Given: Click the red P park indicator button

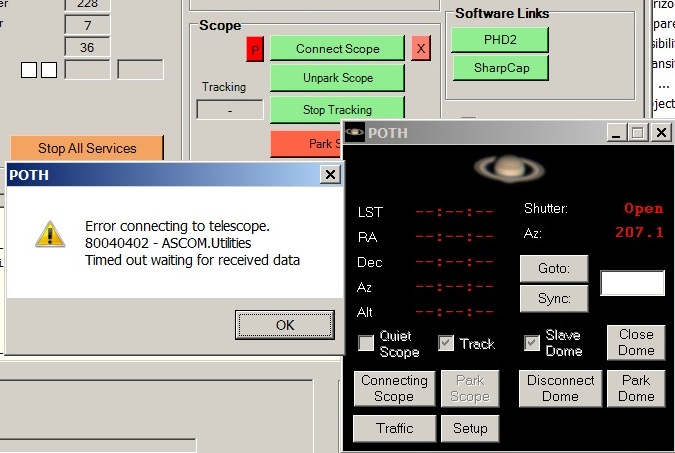Looking at the screenshot, I should (255, 50).
